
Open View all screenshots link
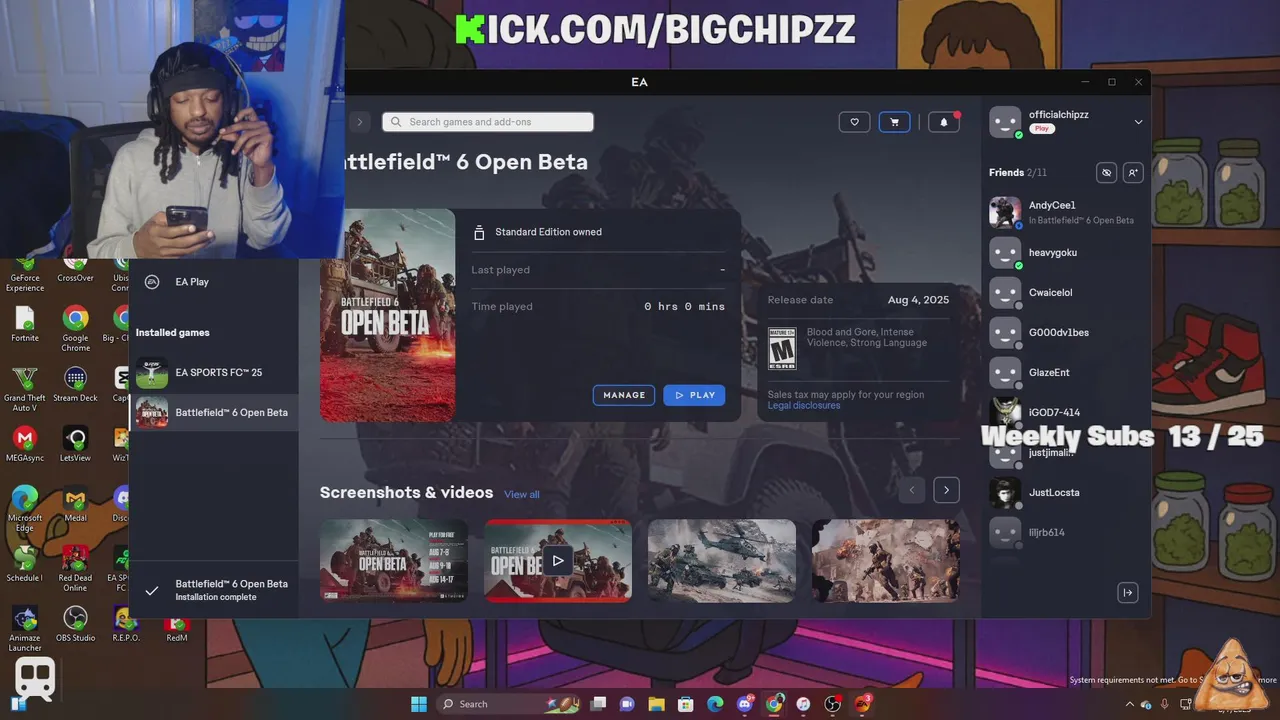[x=521, y=494]
